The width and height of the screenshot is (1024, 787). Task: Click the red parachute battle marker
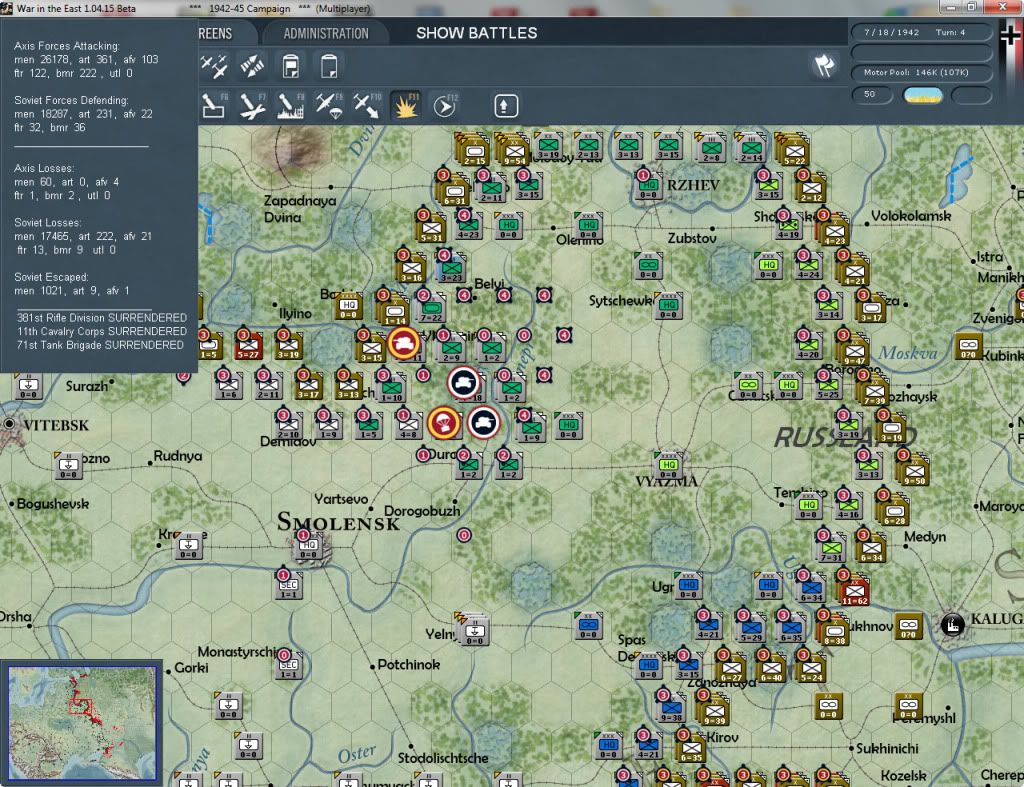pos(443,423)
